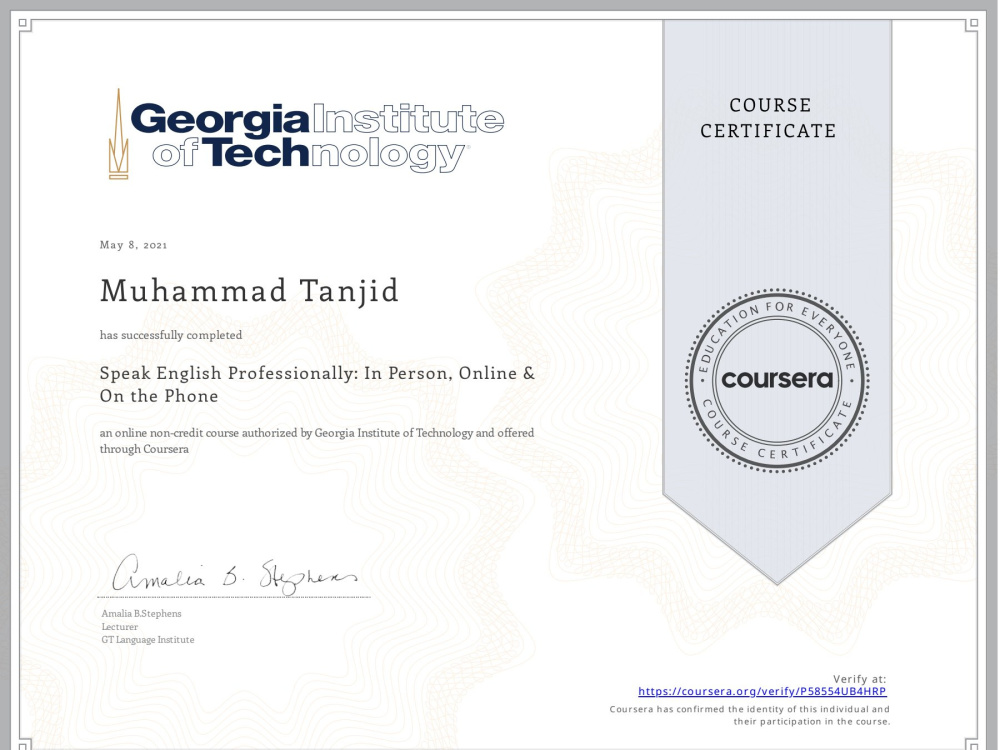Open the coursera.org verify link
Screen dimensions: 1000x750
click(762, 691)
